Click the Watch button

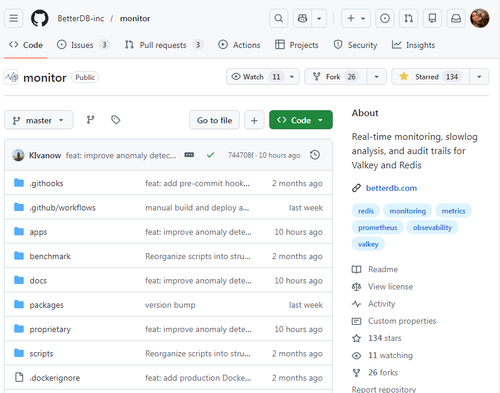point(255,77)
